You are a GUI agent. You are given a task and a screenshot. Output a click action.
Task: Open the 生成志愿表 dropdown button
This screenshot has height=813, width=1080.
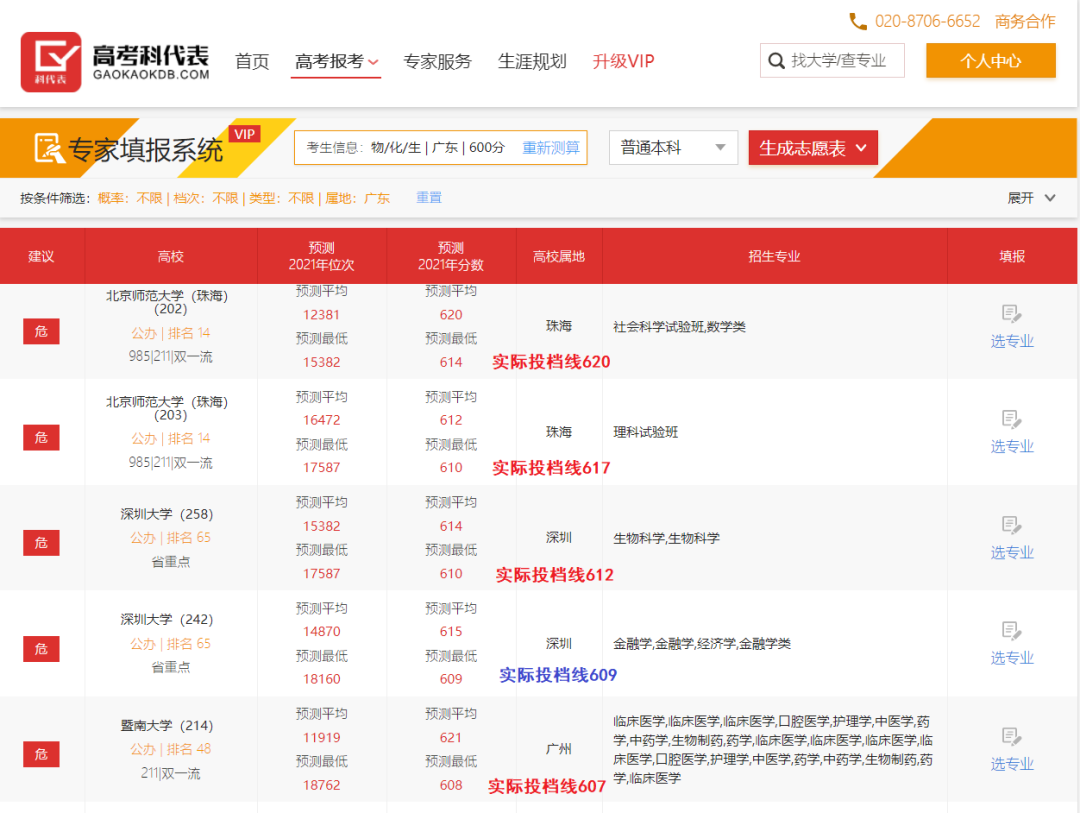coord(813,147)
